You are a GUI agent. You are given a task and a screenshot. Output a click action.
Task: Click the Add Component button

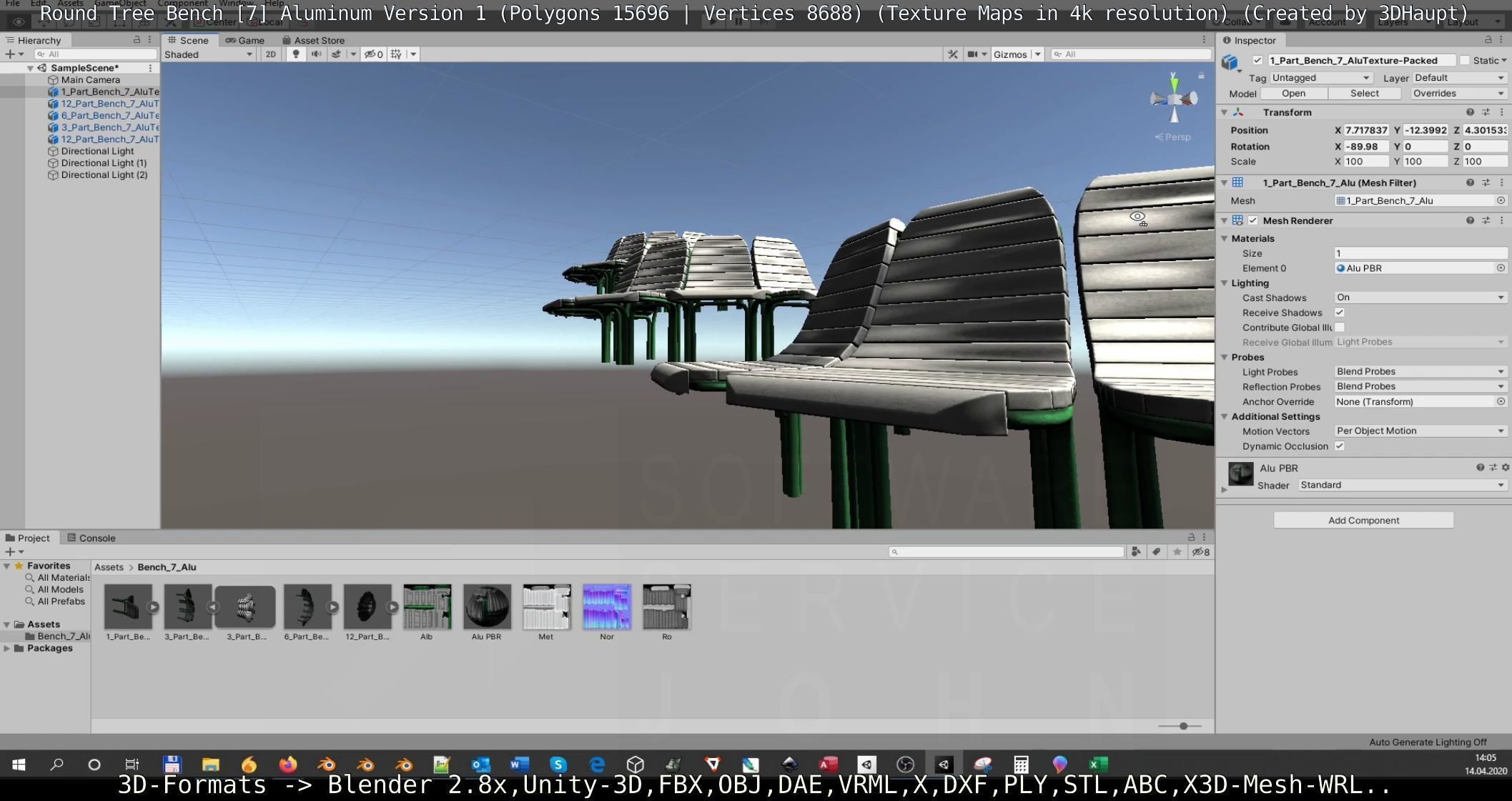coord(1363,520)
